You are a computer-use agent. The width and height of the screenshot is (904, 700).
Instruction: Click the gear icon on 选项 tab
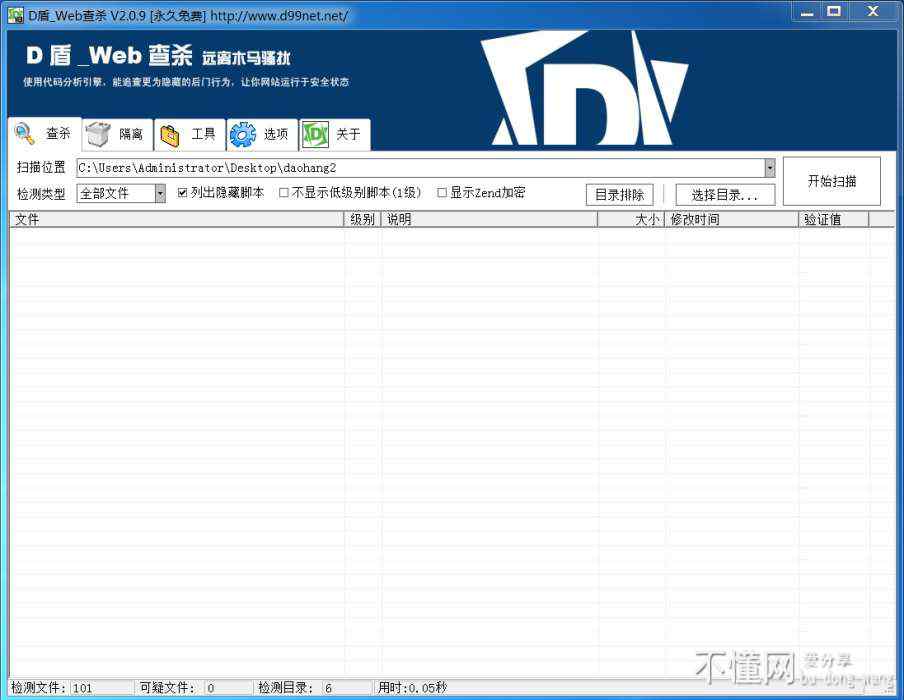[243, 135]
